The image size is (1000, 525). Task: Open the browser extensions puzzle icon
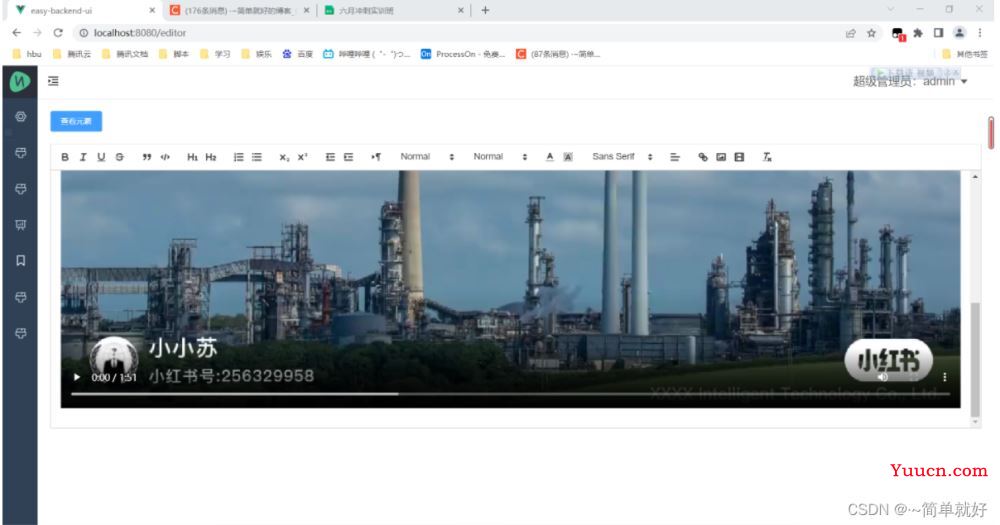click(x=918, y=33)
